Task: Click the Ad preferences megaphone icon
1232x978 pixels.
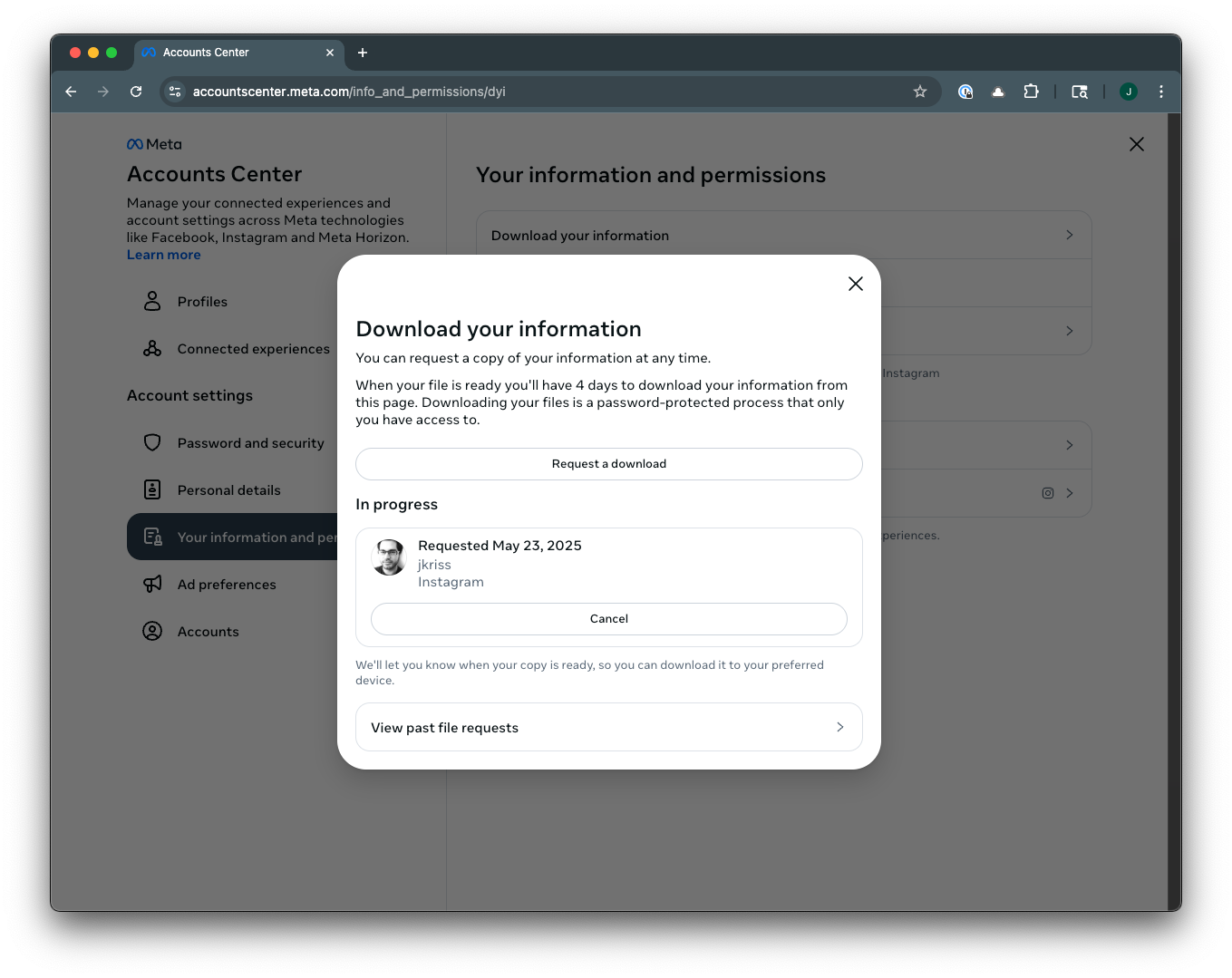Action: pyautogui.click(x=152, y=584)
